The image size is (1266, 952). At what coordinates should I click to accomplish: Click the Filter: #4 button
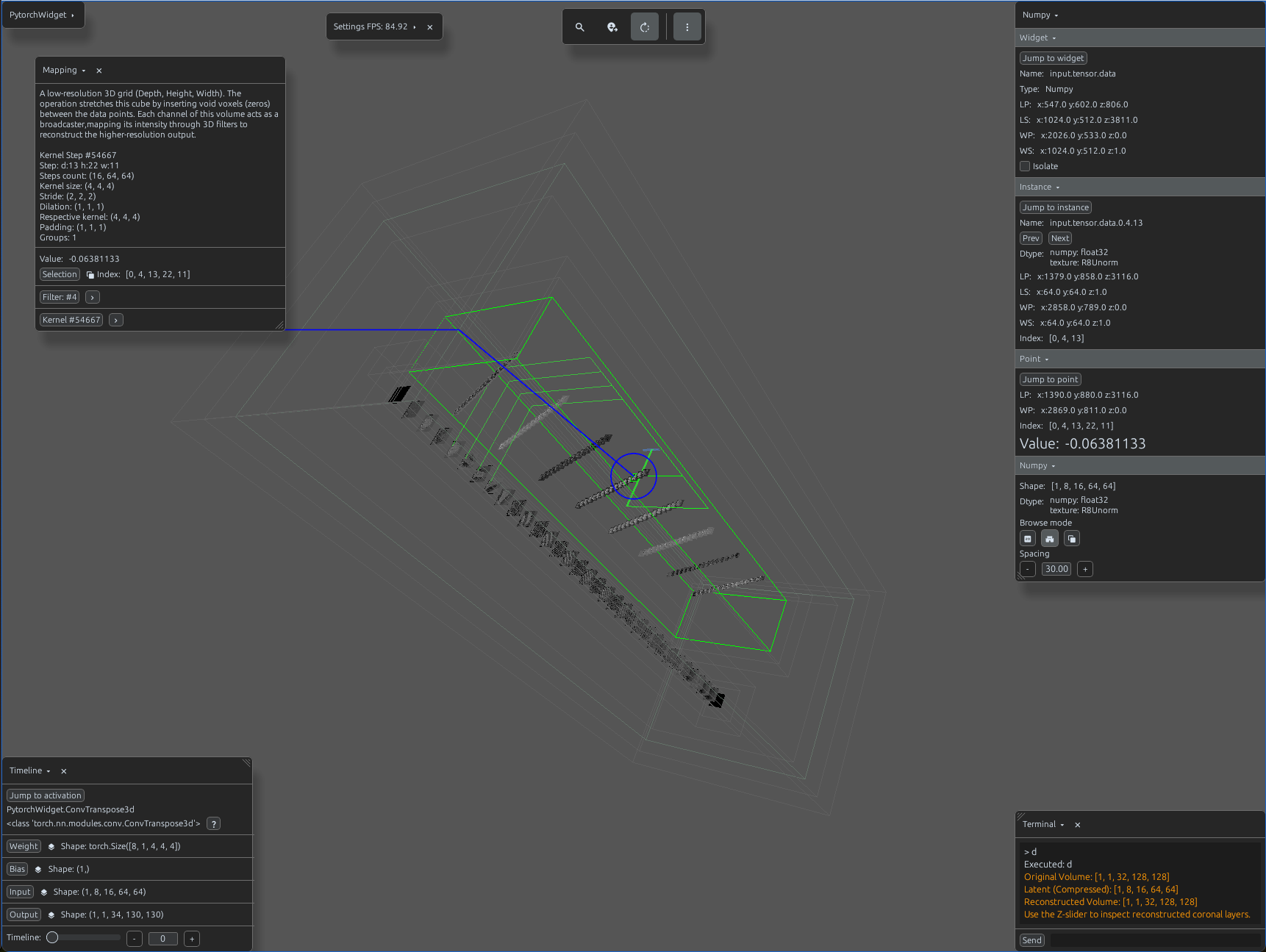[60, 297]
